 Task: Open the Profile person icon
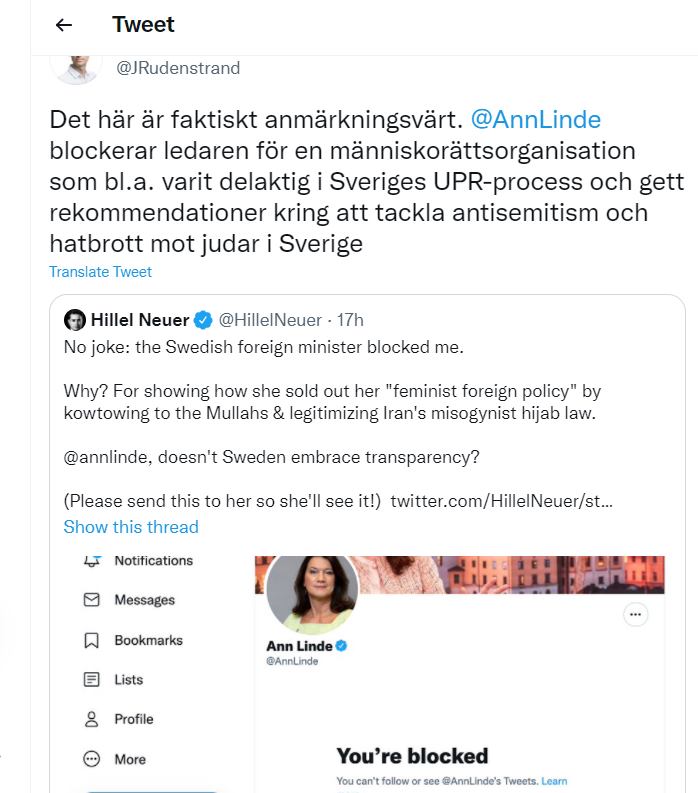(92, 719)
